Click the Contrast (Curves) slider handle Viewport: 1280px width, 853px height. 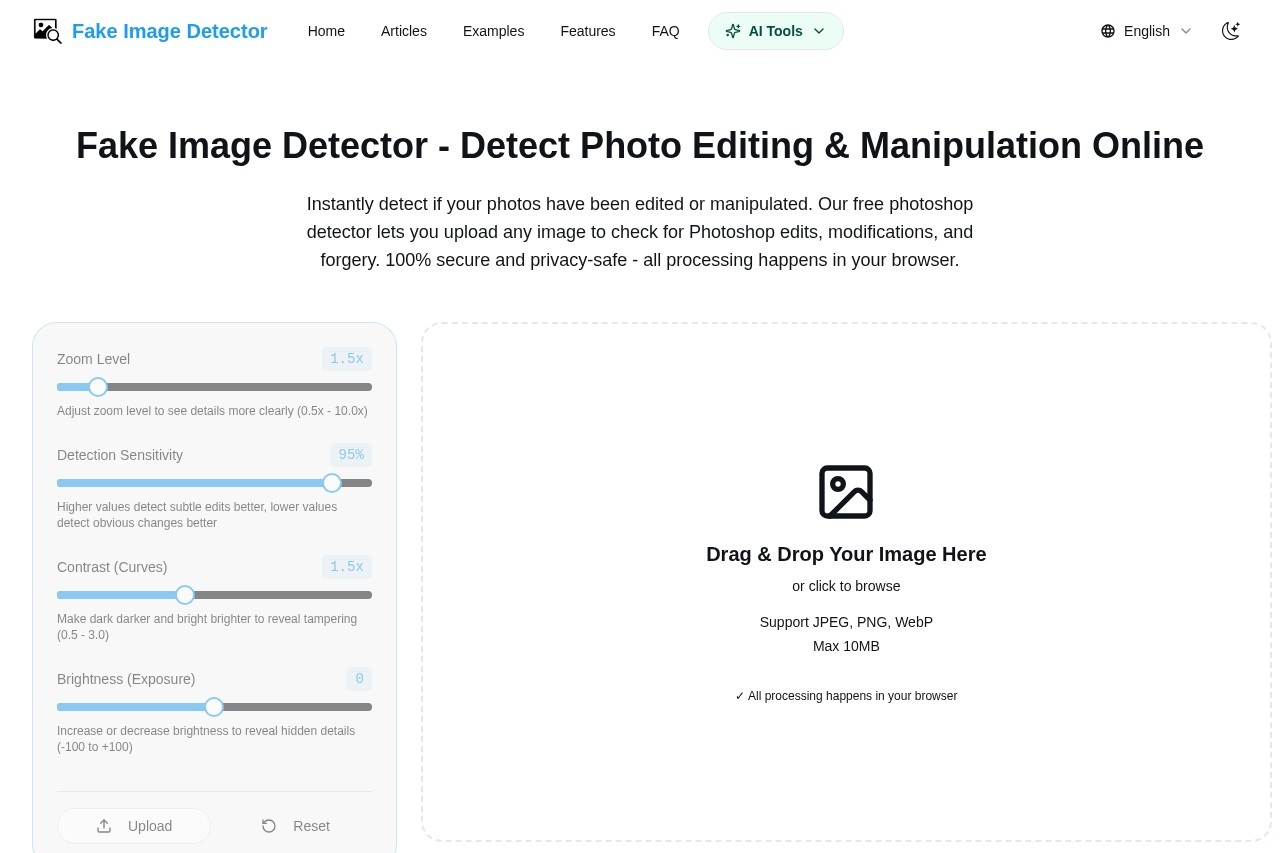[185, 595]
